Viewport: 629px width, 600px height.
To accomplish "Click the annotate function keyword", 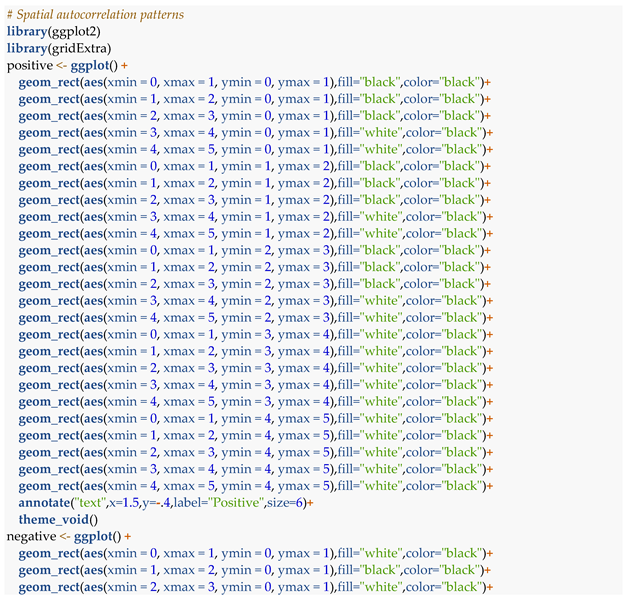I will (x=46, y=502).
